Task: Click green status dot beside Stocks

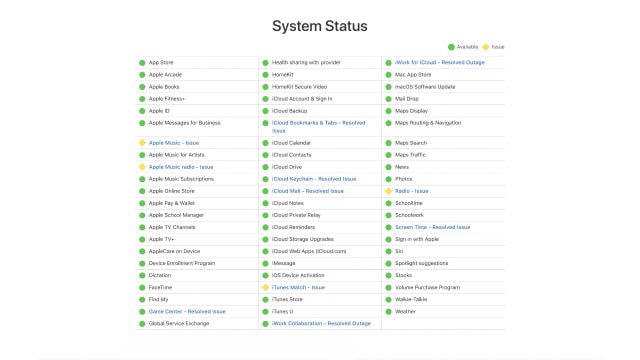Action: [389, 276]
